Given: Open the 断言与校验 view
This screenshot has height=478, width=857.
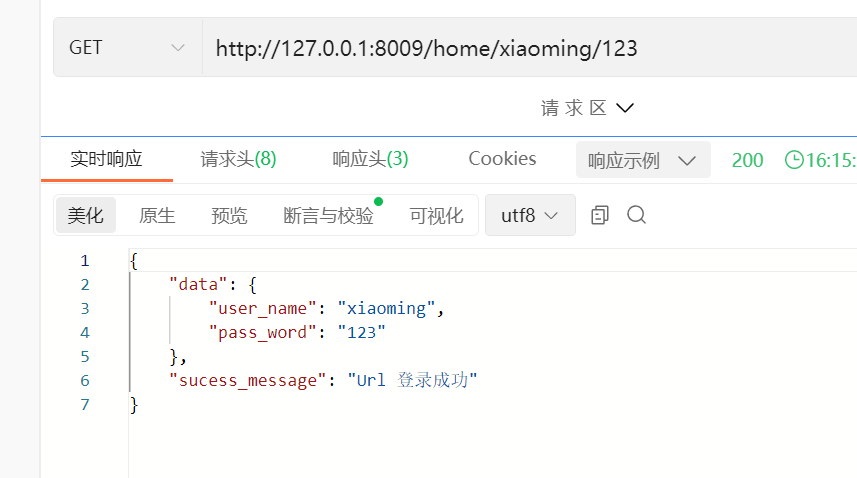Looking at the screenshot, I should [x=328, y=215].
